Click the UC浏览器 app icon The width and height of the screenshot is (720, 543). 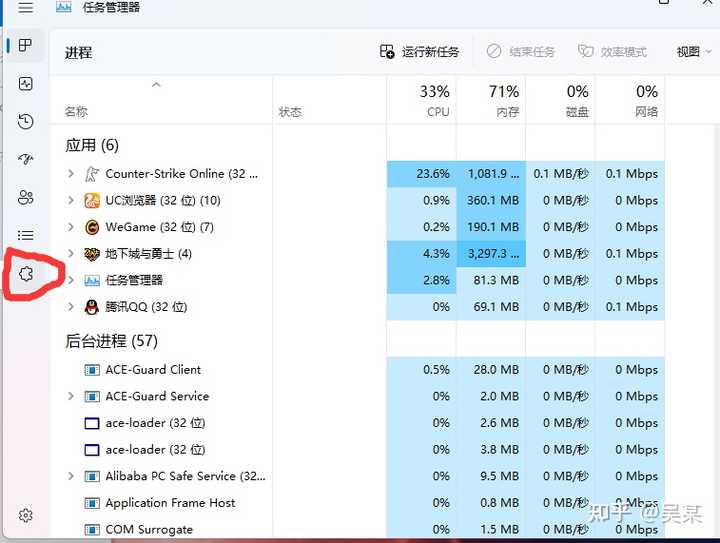[92, 201]
